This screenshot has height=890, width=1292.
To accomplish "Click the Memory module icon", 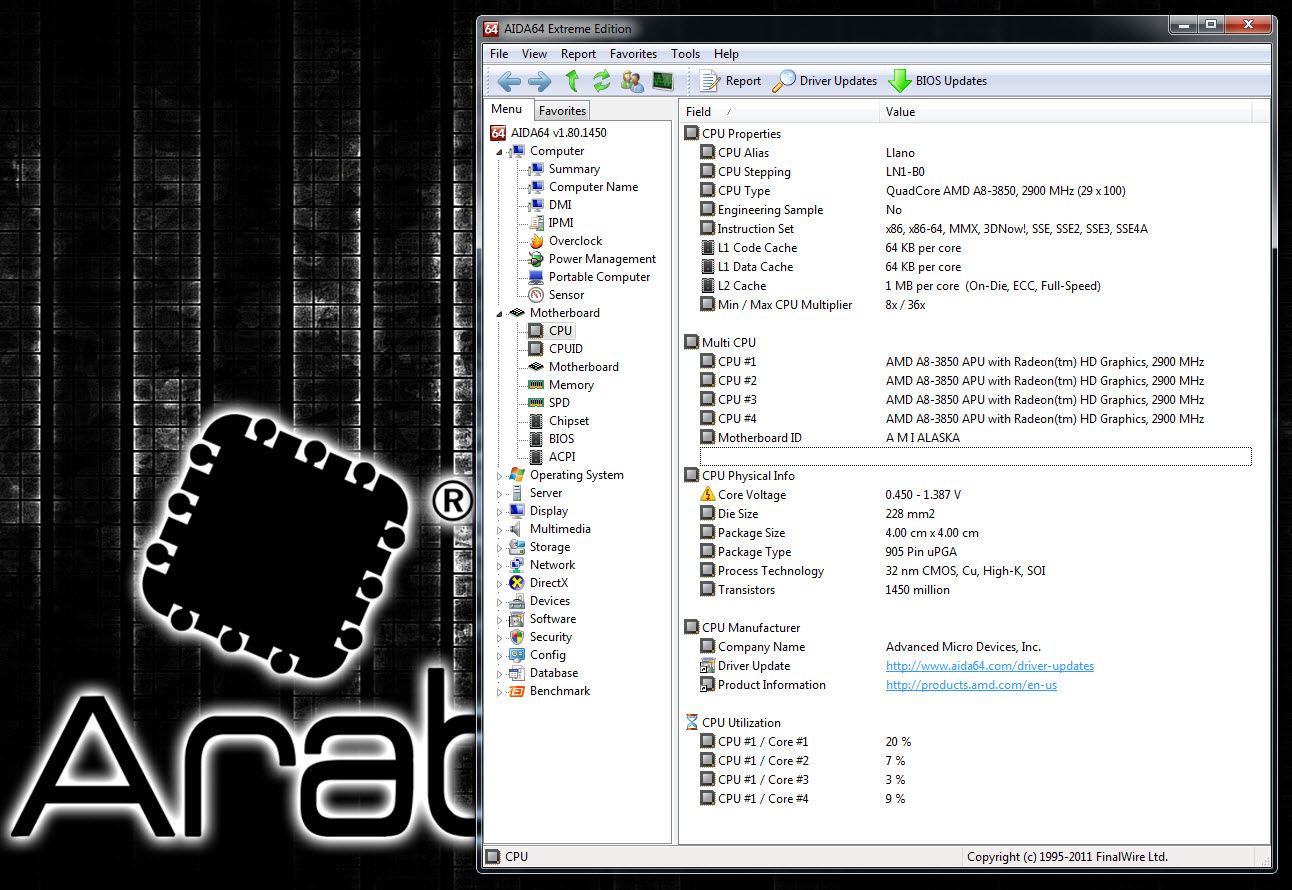I will coord(536,385).
